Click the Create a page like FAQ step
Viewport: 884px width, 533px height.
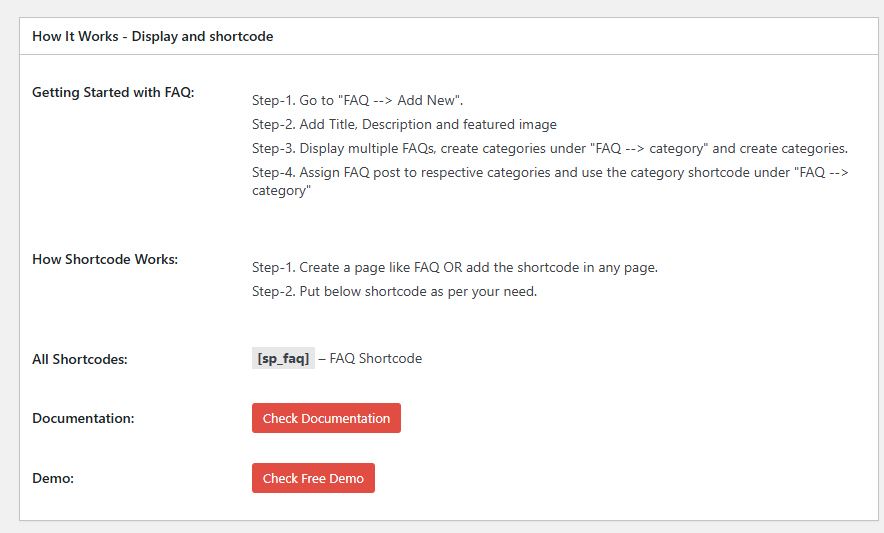(455, 267)
